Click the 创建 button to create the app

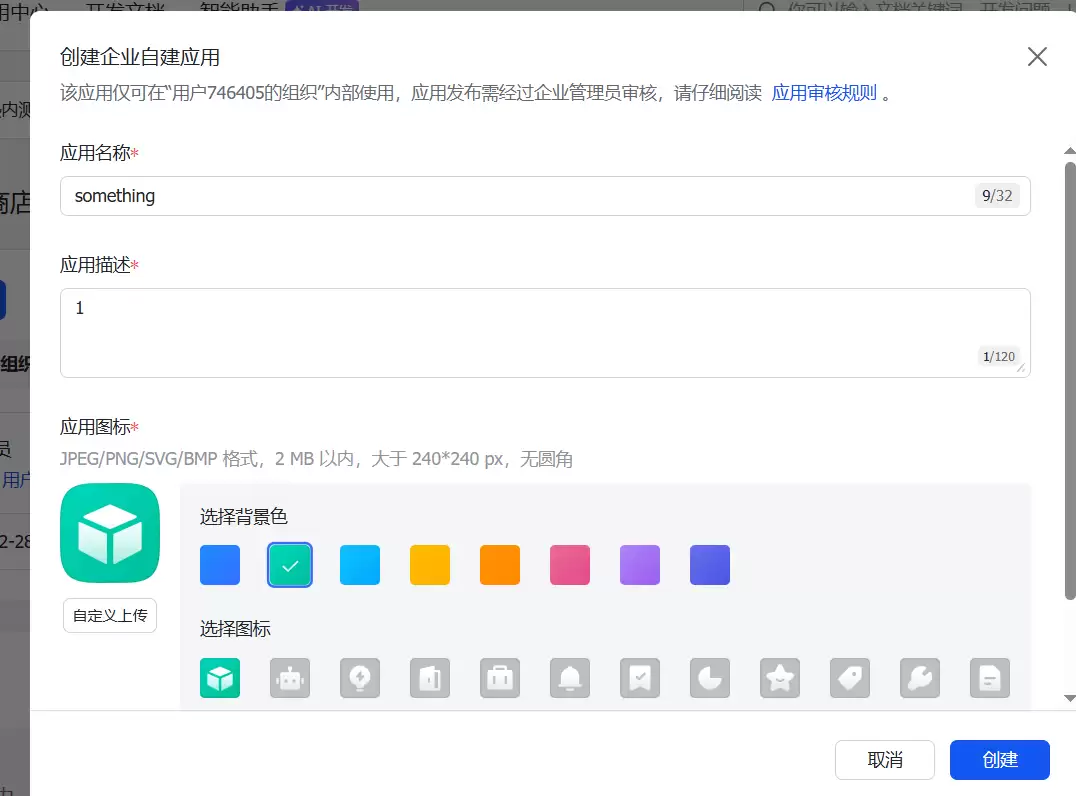click(x=999, y=759)
